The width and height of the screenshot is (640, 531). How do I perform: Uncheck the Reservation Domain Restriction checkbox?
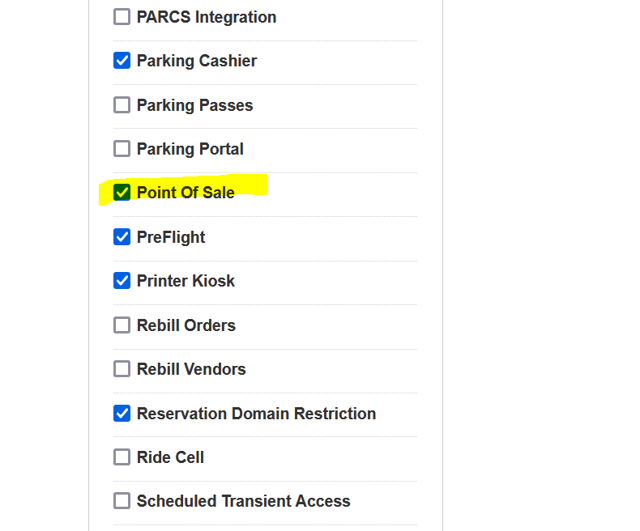[122, 413]
